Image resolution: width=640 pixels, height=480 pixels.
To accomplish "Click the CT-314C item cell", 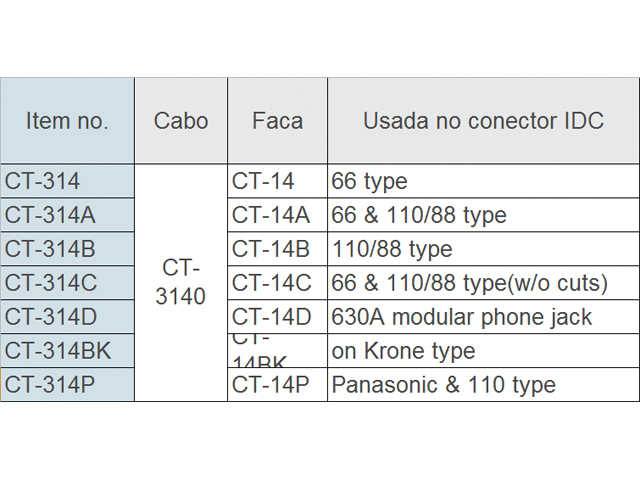I will pos(67,283).
